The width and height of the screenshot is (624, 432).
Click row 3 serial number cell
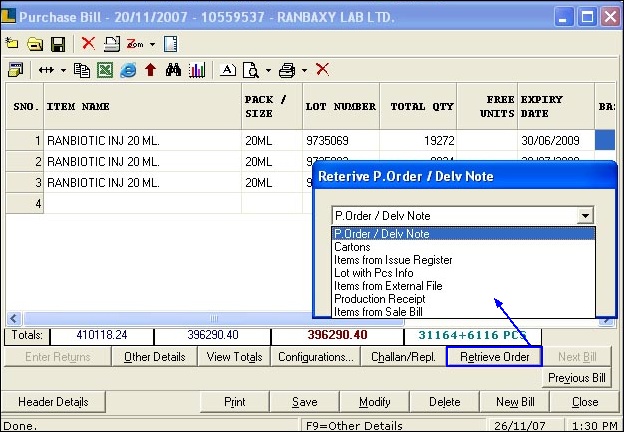25,183
